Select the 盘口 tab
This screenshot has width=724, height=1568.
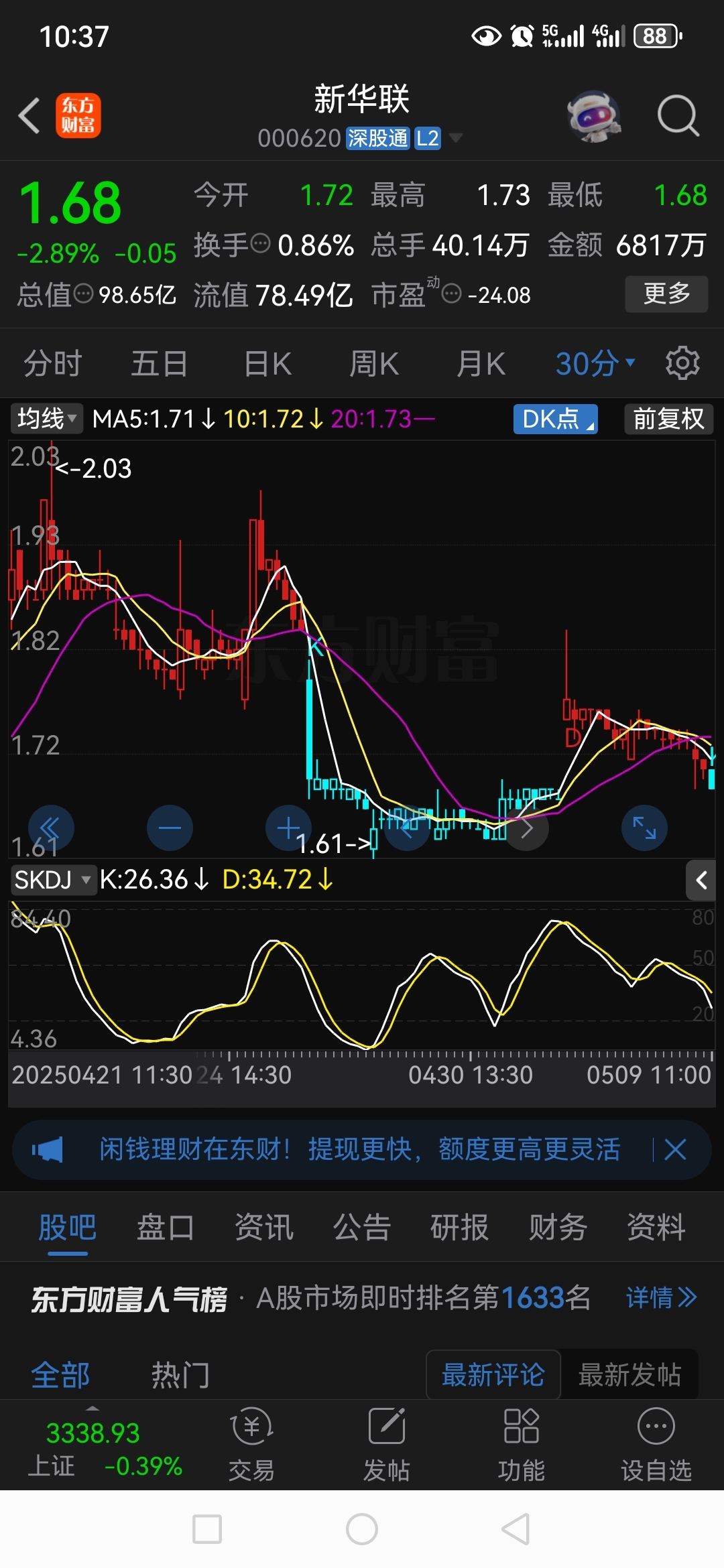[166, 1228]
